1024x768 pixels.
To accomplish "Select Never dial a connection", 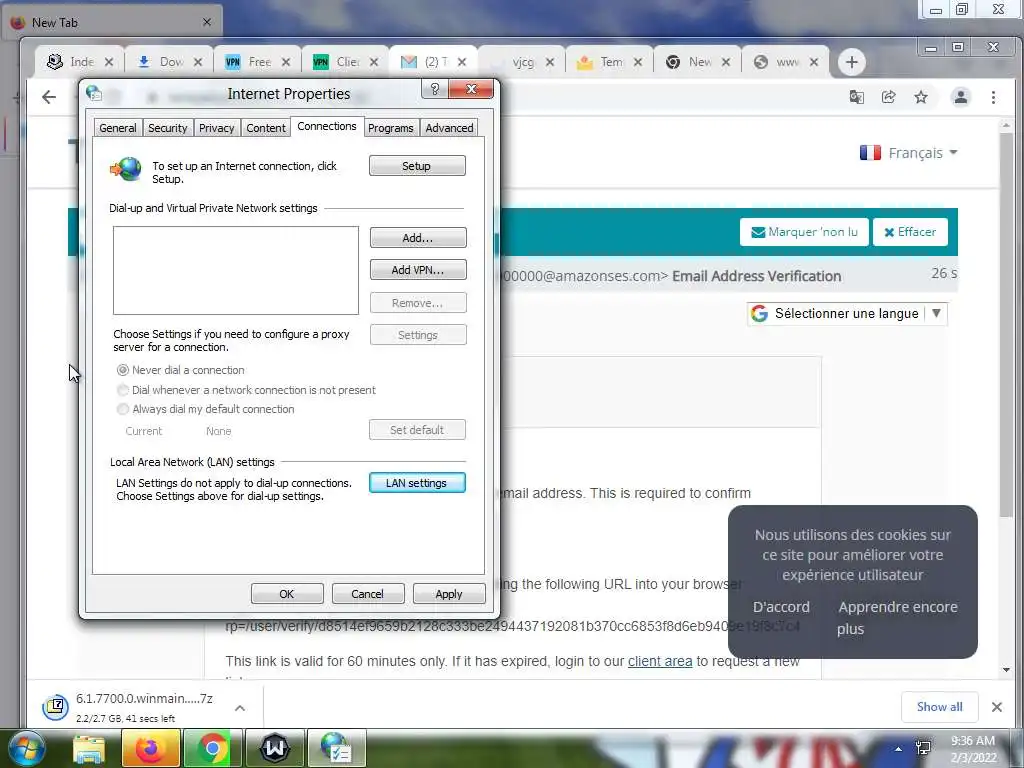I will pos(180,370).
